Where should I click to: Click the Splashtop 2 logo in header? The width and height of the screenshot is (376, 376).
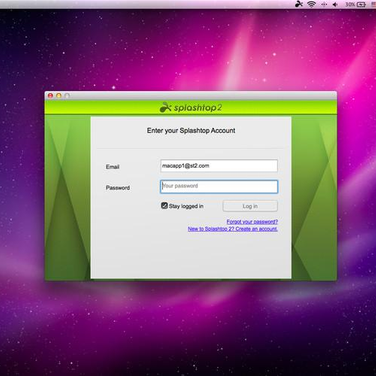coord(191,107)
